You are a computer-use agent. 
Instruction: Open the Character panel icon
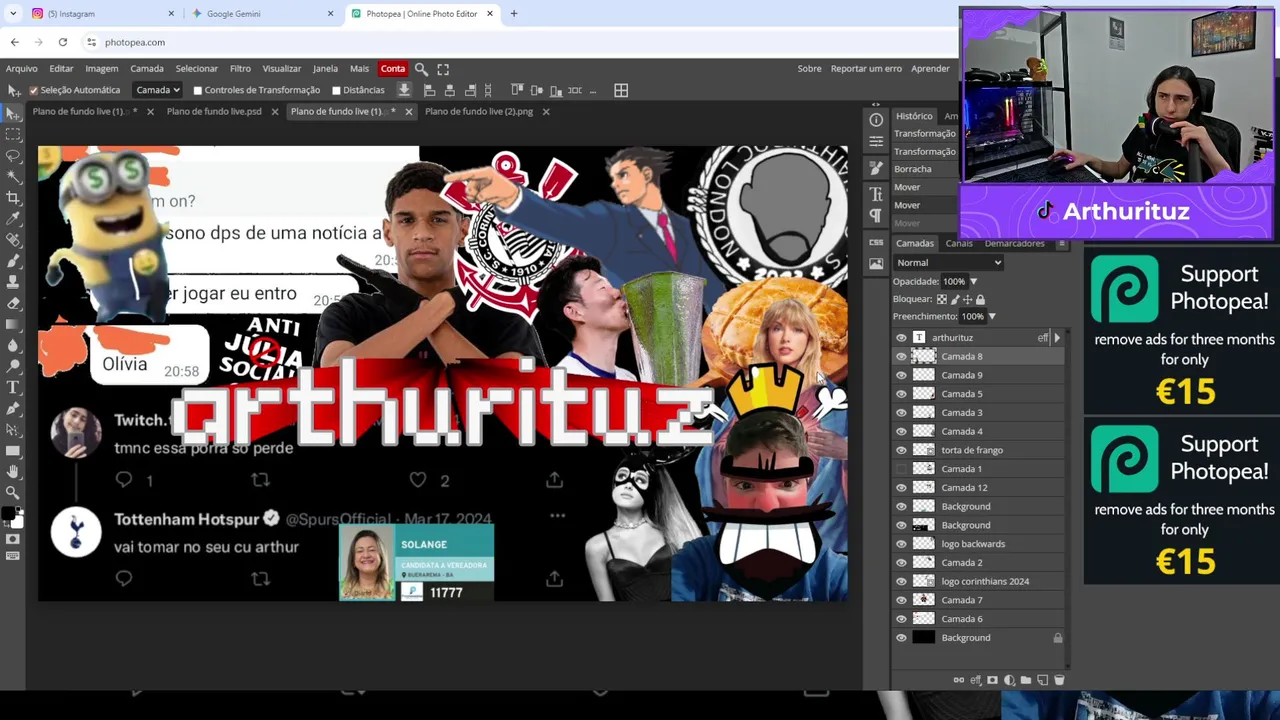tap(876, 194)
